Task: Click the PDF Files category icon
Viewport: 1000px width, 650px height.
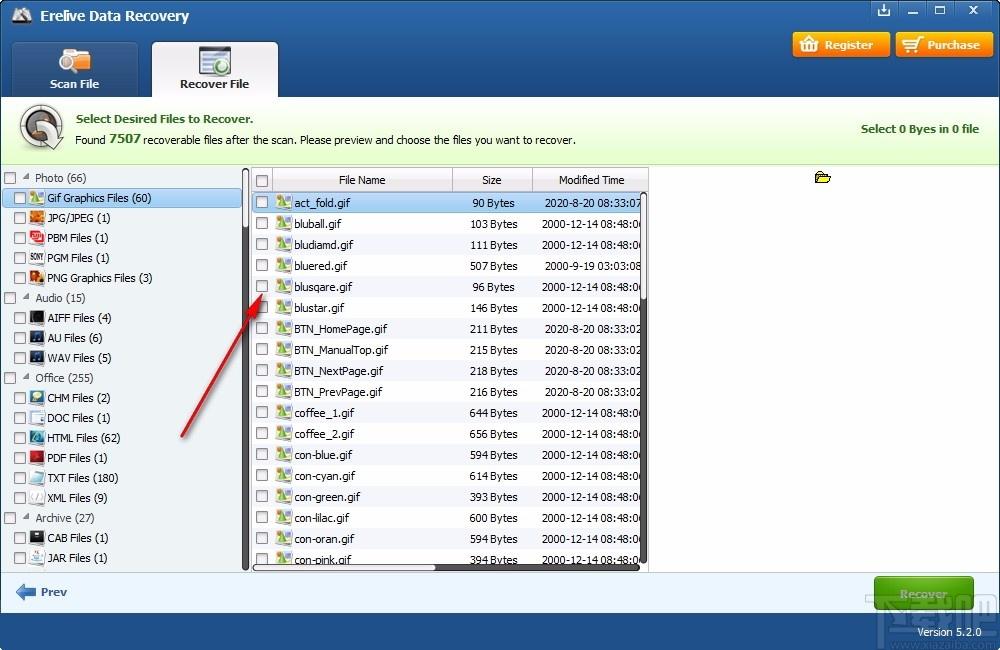Action: pos(37,457)
